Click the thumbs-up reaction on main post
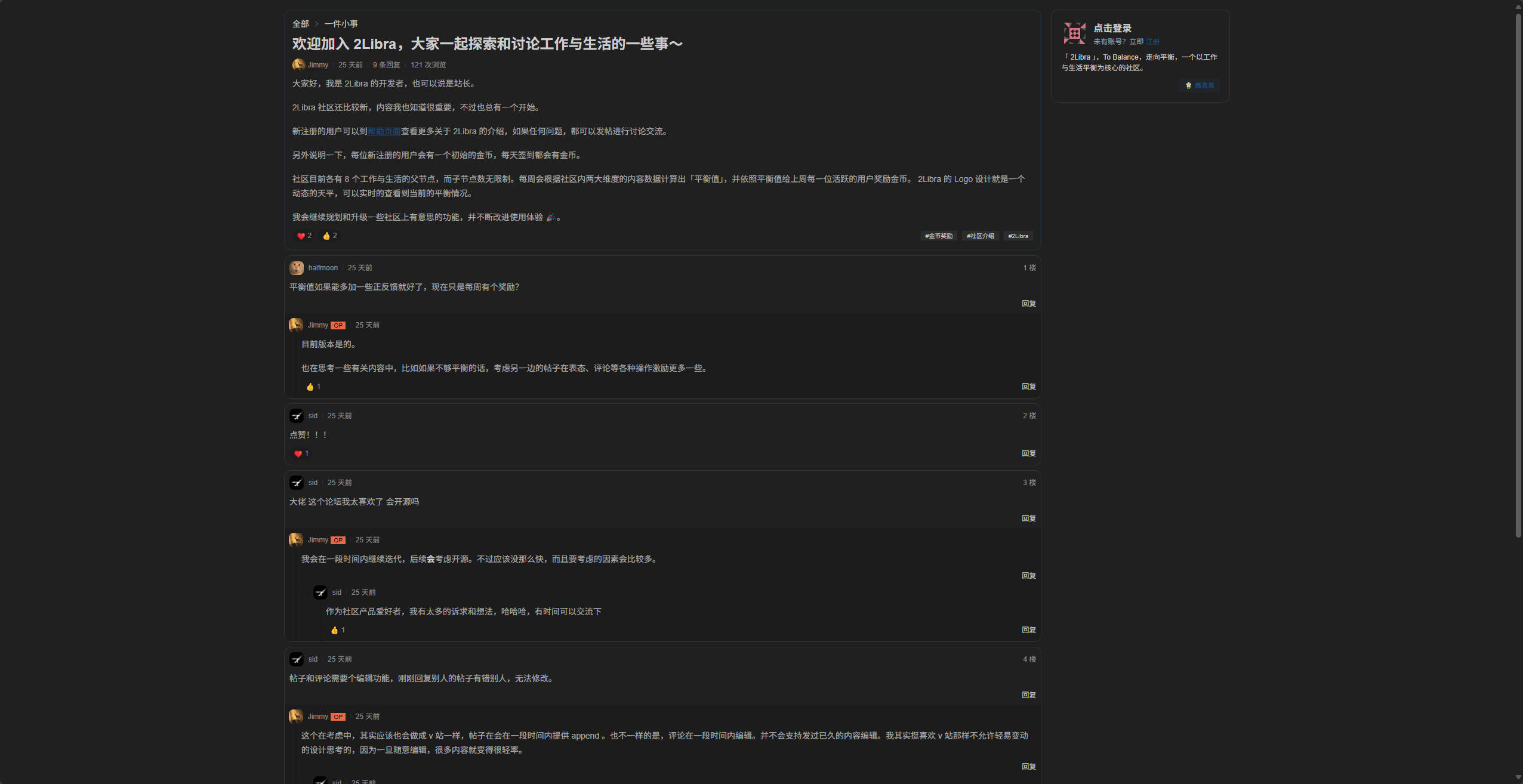 [x=326, y=236]
